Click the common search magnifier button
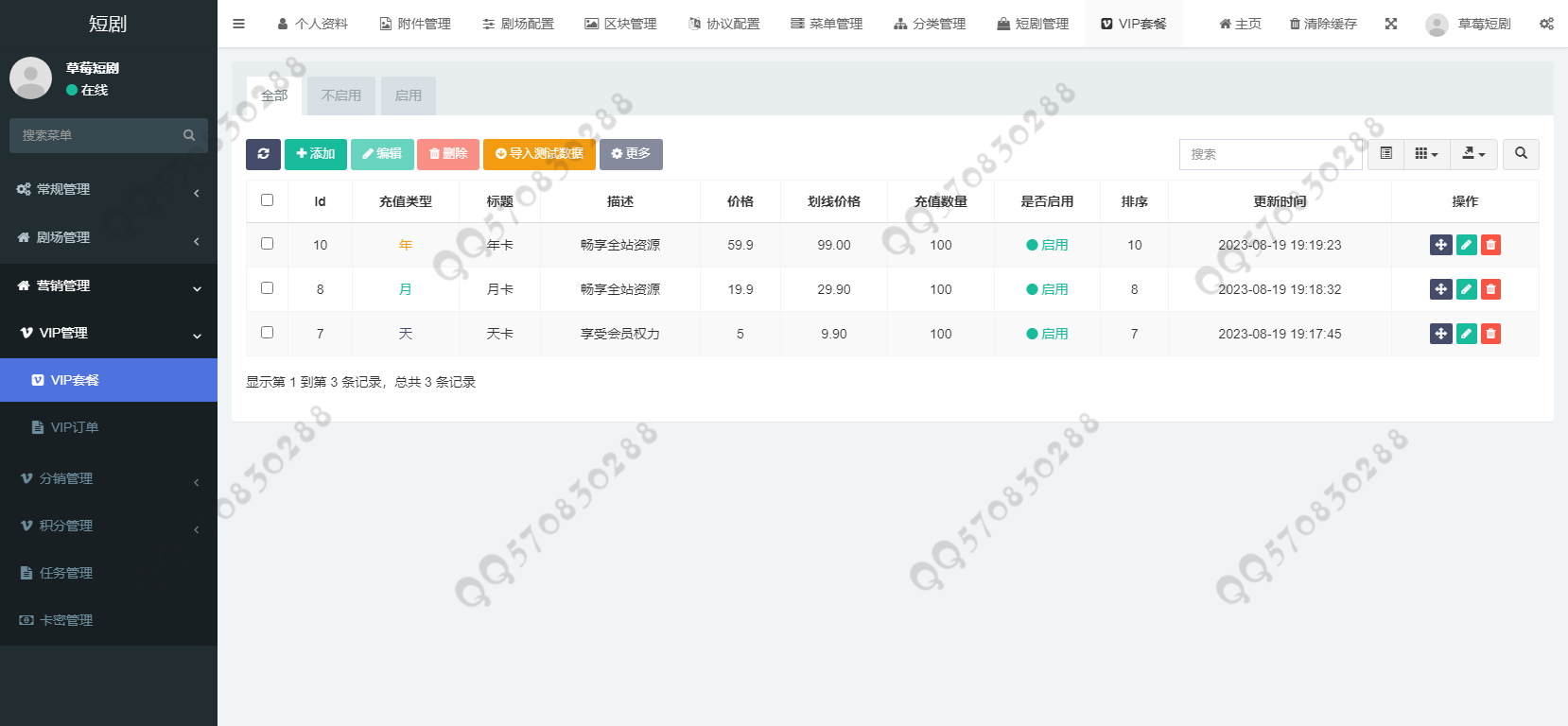Screen dimensions: 1568x726 click(1521, 154)
